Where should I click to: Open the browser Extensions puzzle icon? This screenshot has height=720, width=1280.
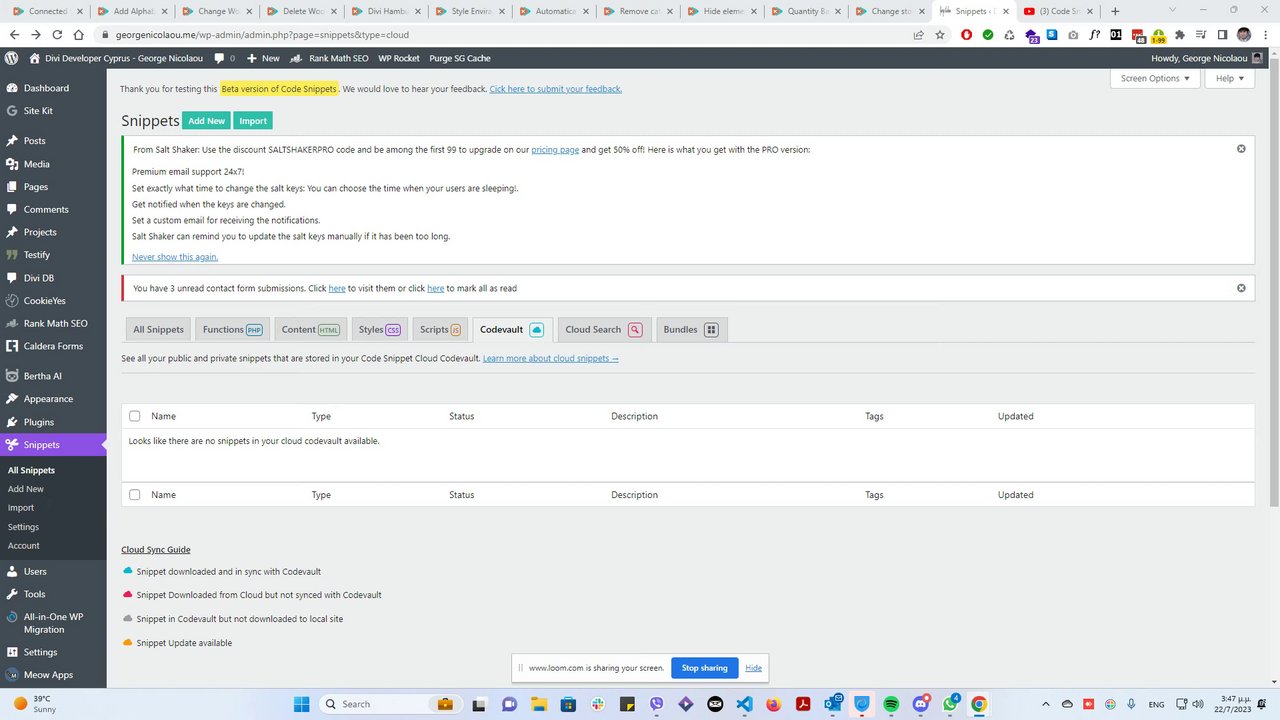tap(1179, 34)
